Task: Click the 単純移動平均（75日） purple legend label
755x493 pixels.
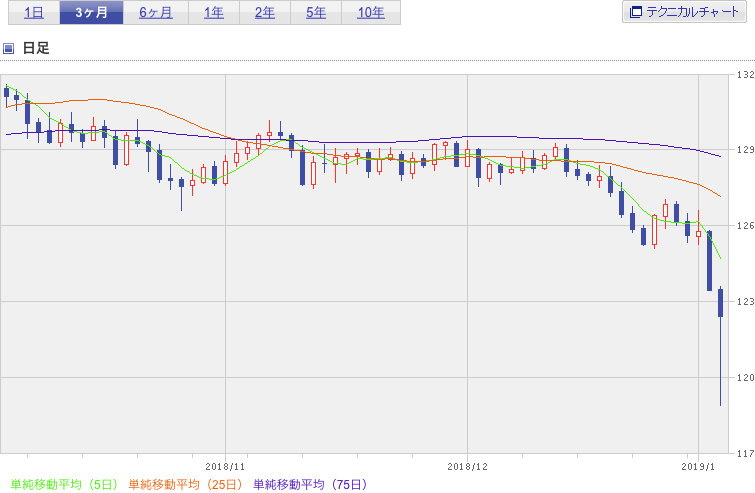Action: click(x=310, y=484)
